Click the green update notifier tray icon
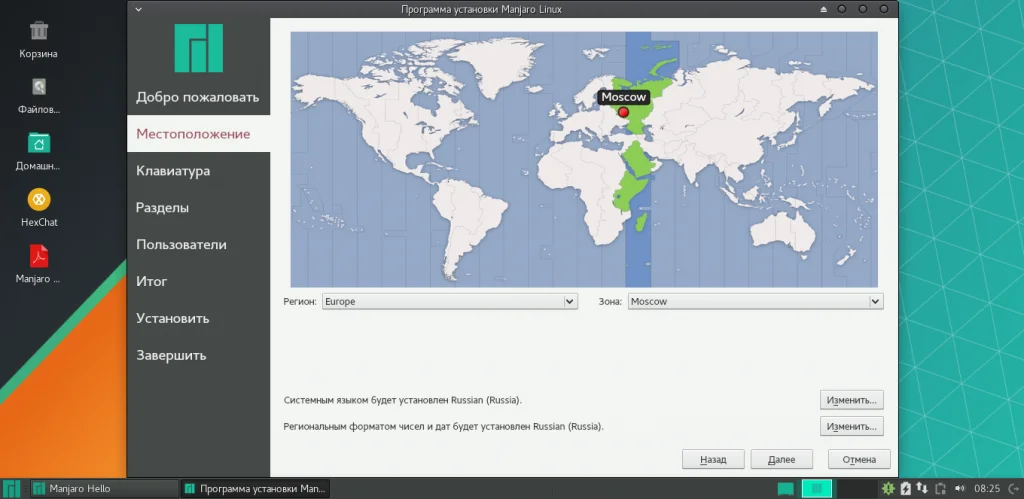The width and height of the screenshot is (1024, 499). click(x=888, y=489)
